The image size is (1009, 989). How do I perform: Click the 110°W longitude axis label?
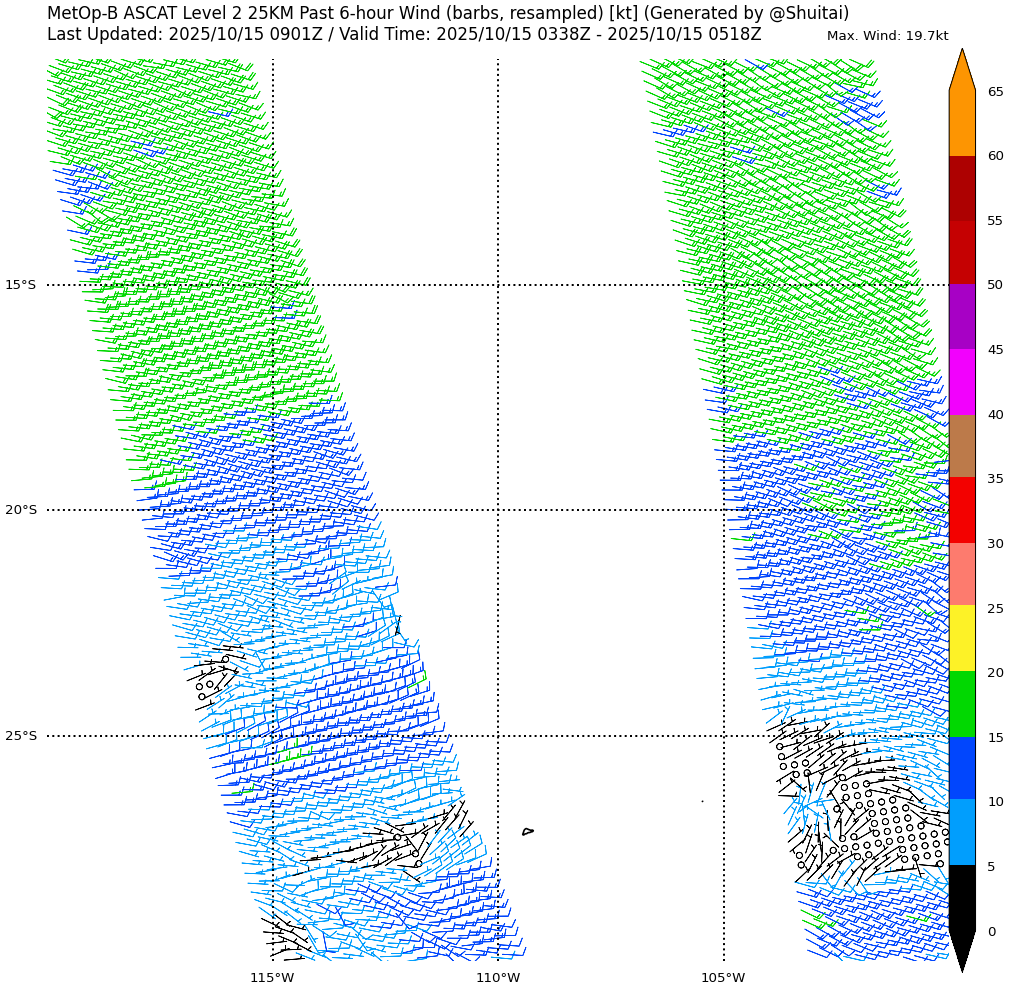tap(498, 977)
